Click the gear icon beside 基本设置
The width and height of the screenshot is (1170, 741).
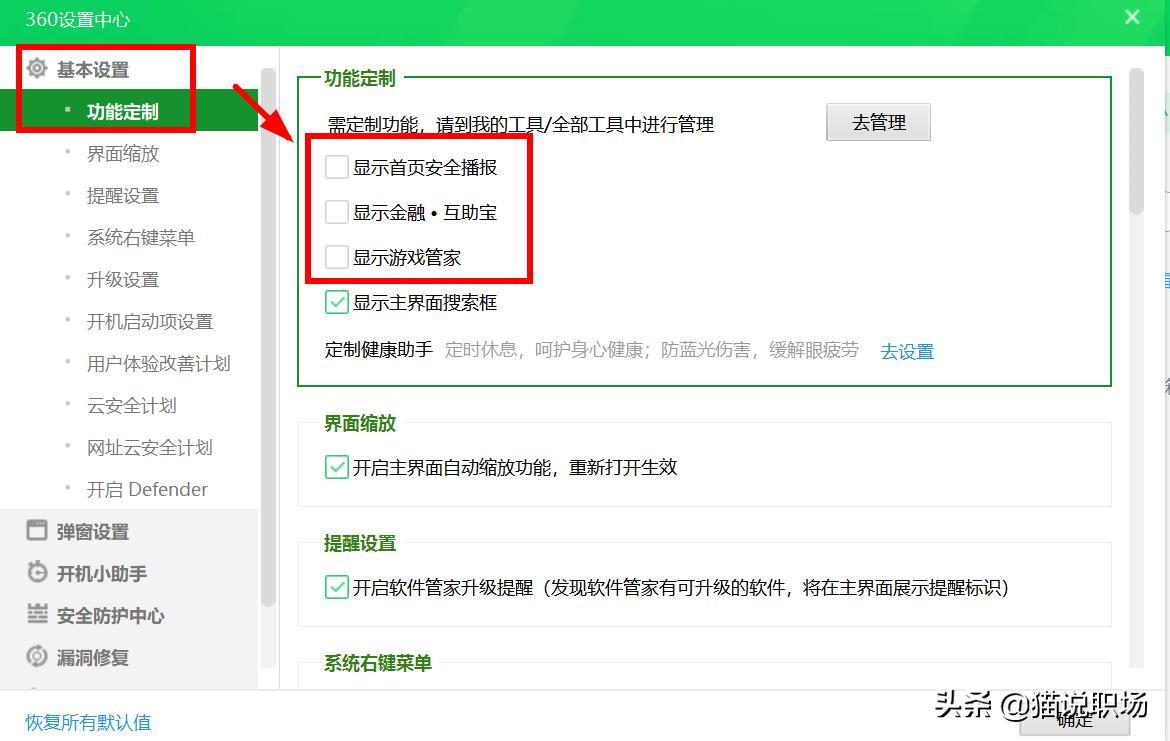(37, 69)
